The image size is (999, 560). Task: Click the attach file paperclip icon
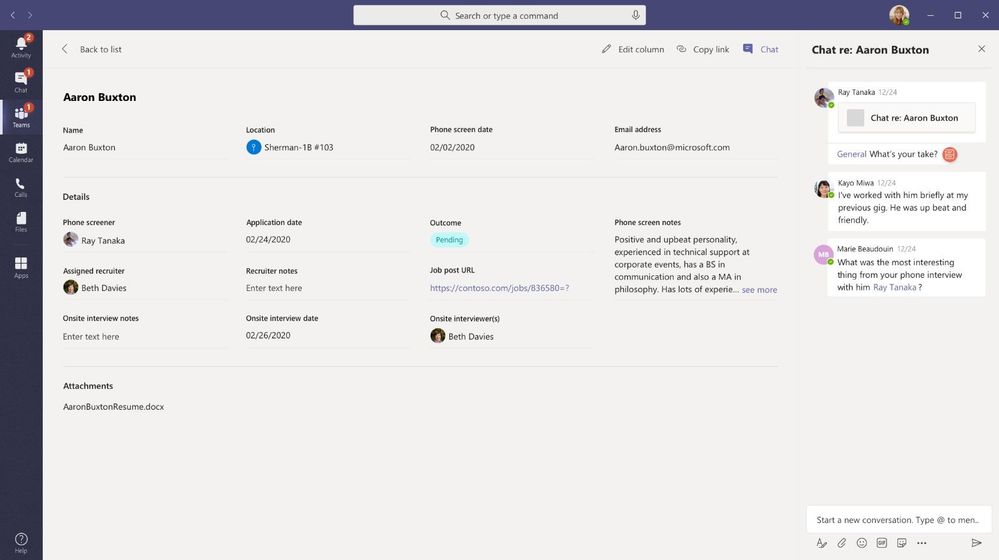pyautogui.click(x=842, y=543)
